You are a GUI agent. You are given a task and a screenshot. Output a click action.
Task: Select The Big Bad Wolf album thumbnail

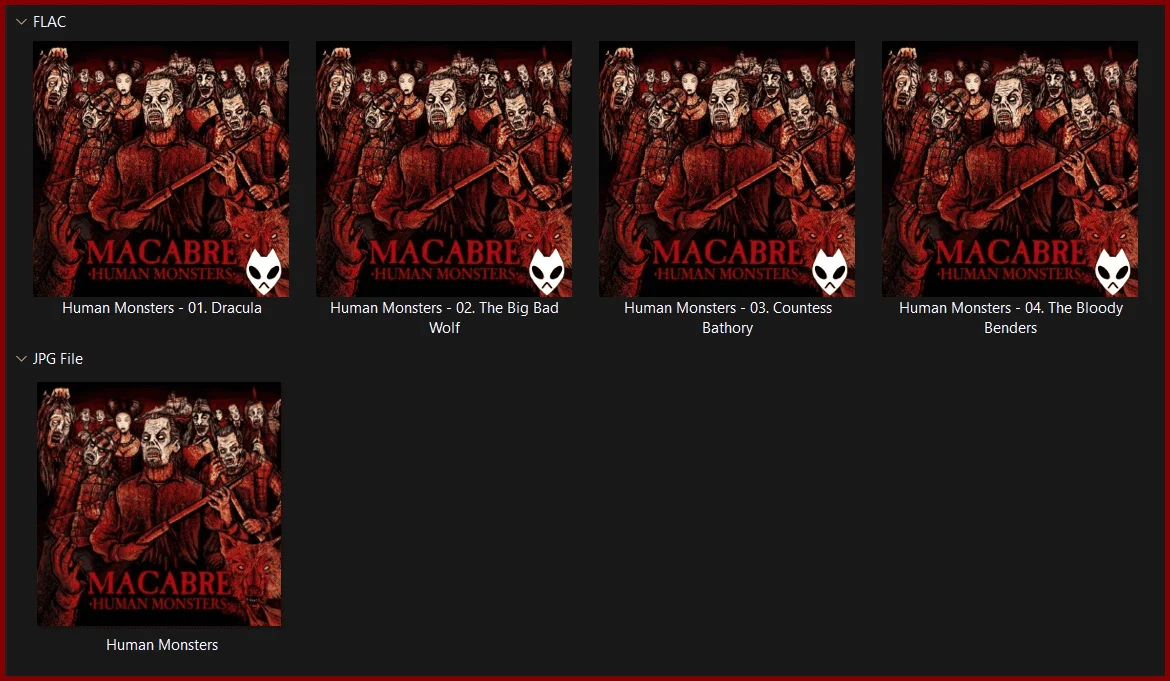[444, 169]
